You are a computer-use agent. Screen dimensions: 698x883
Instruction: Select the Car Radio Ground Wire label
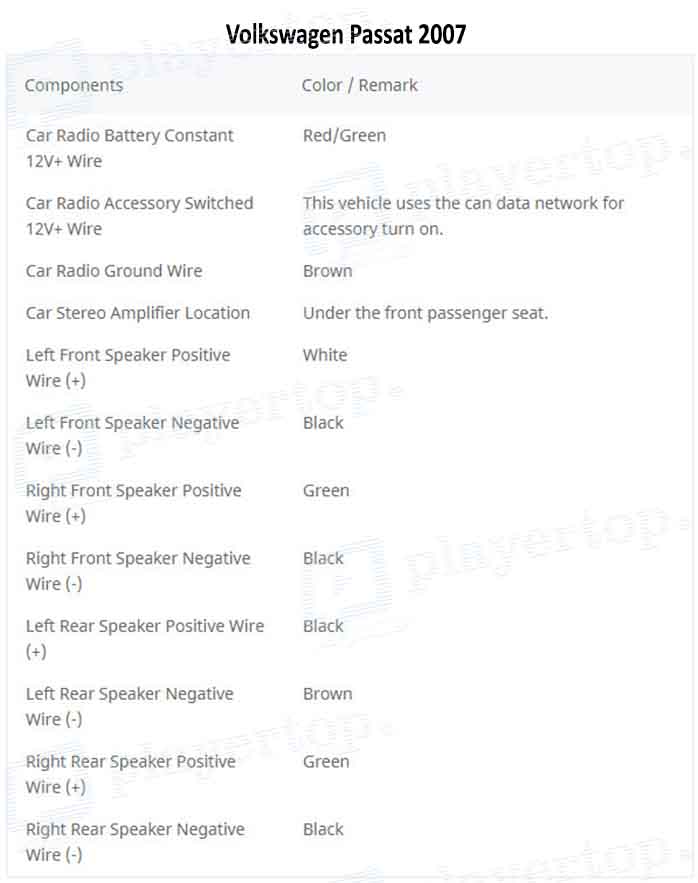tap(114, 271)
